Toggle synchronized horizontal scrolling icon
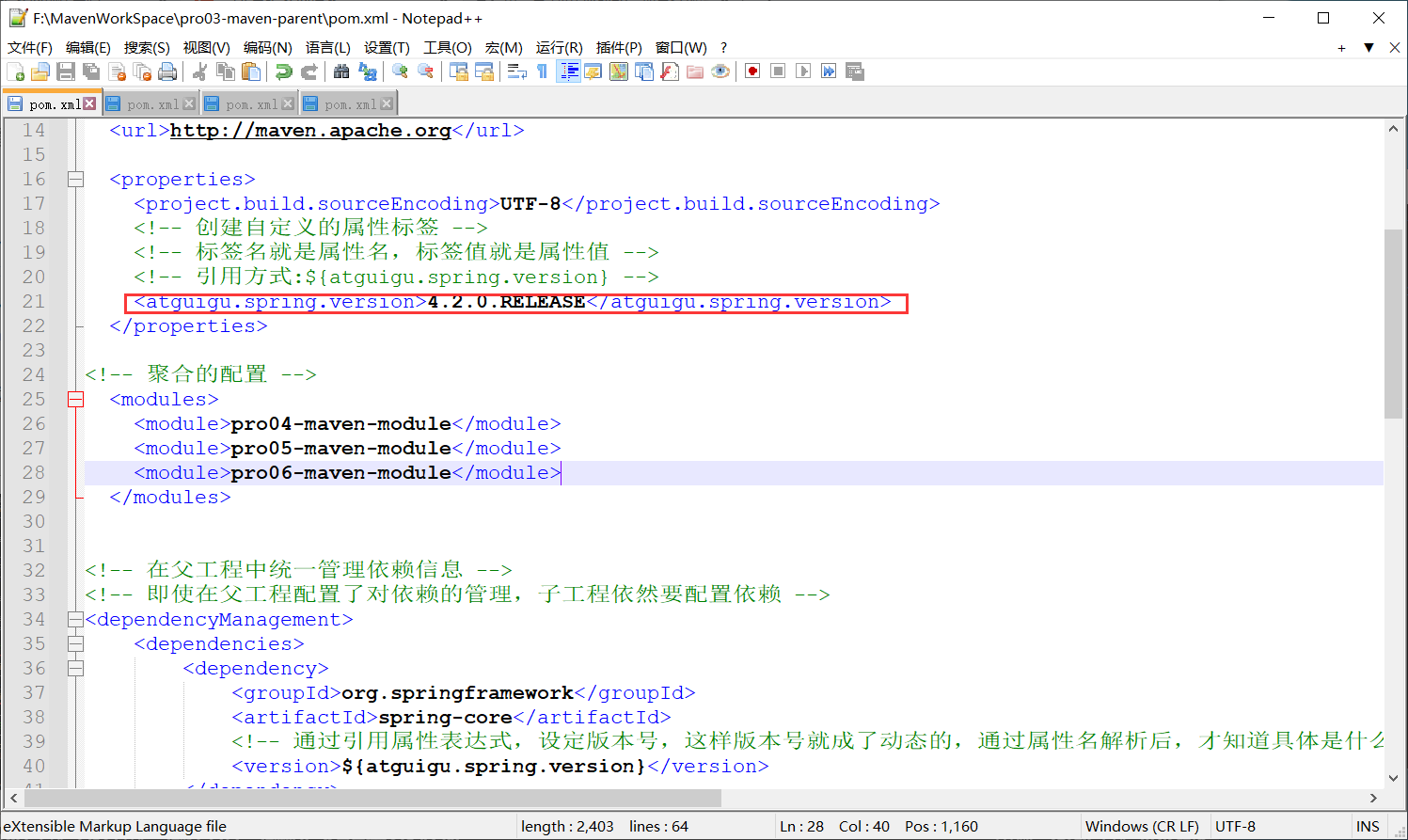Screen dimensions: 1408x840 [x=484, y=71]
